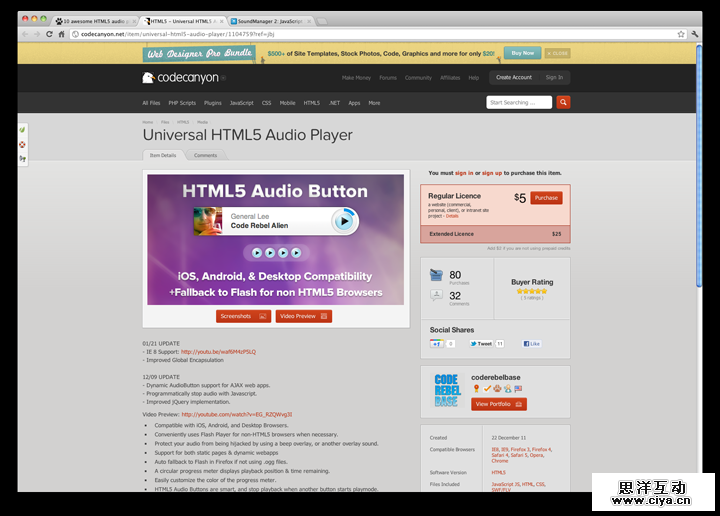Click the purchases shopping cart icon
720x516 pixels.
[x=436, y=275]
